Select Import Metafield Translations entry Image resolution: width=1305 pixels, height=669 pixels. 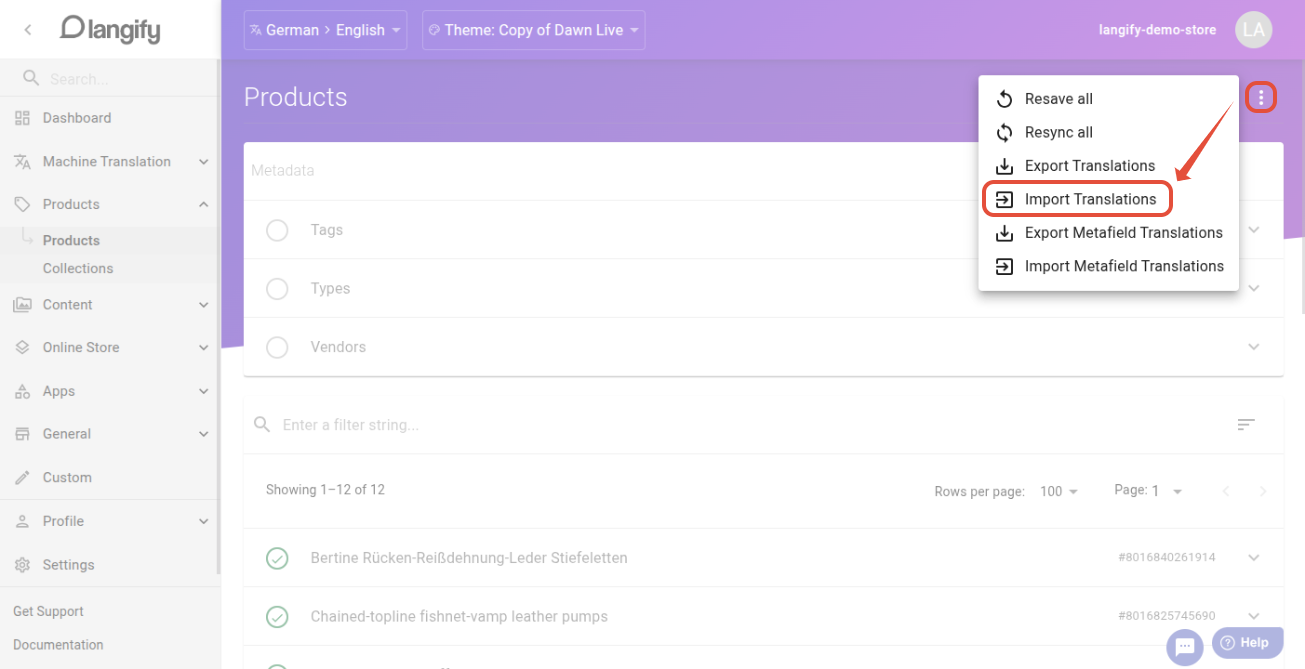[x=1108, y=266]
